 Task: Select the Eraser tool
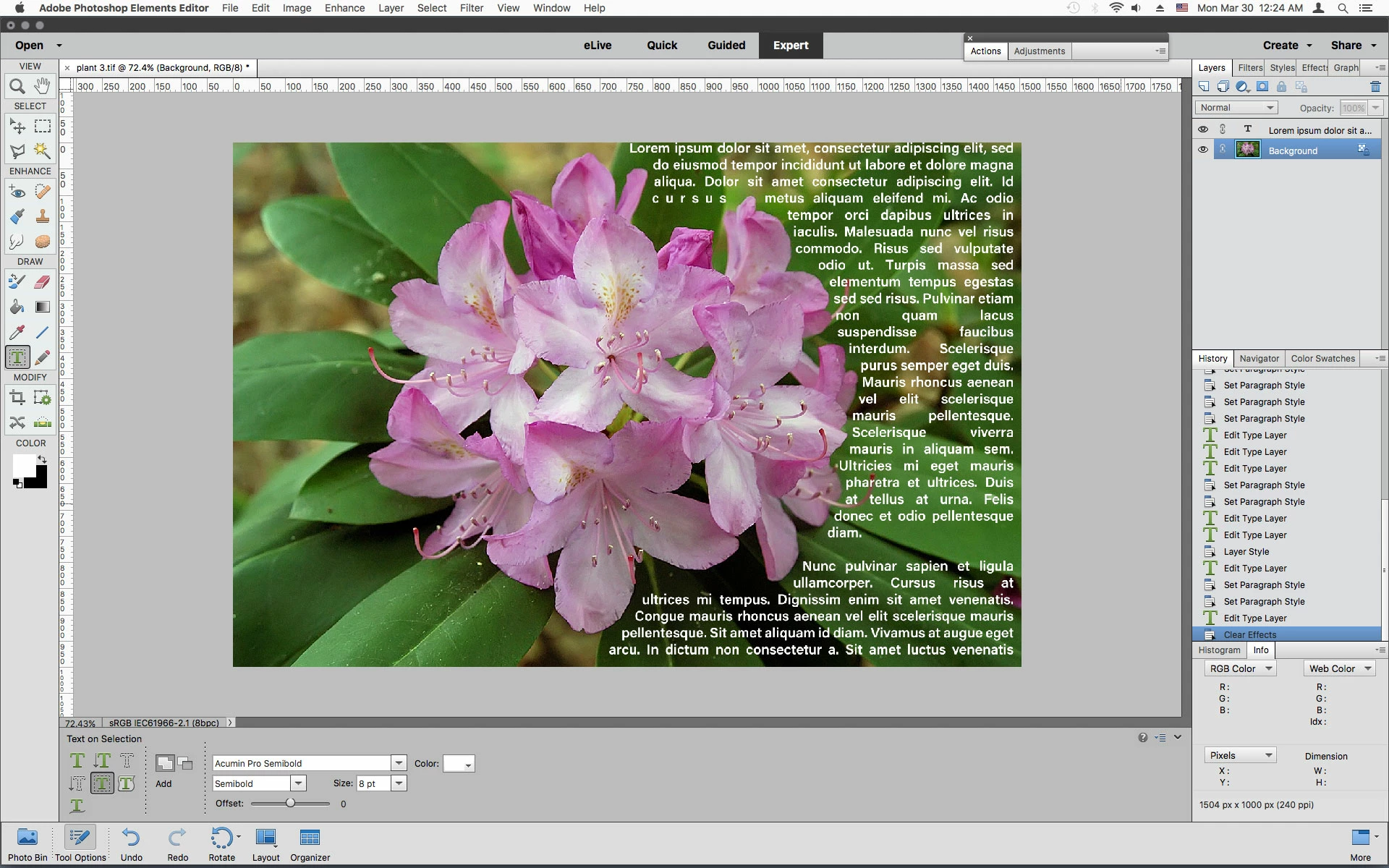(x=42, y=282)
